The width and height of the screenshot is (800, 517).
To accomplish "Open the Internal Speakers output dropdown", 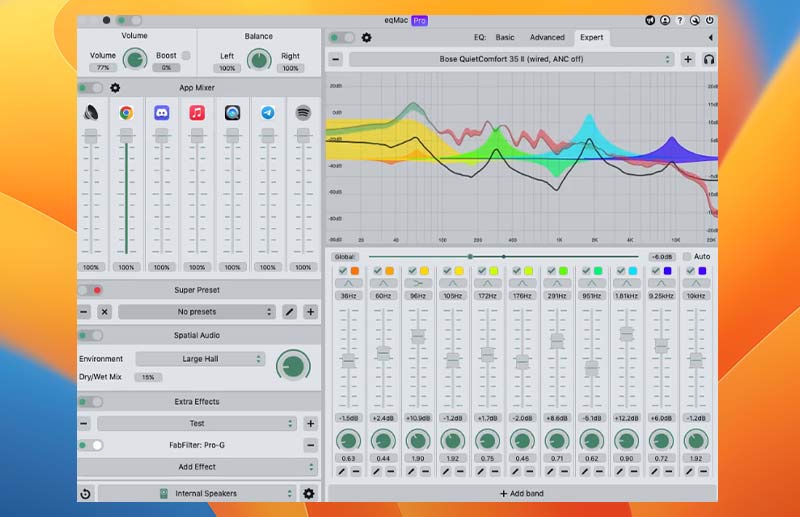I will 198,493.
